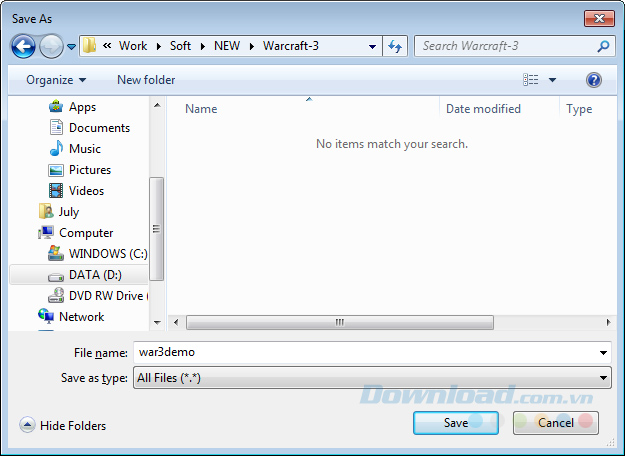This screenshot has width=625, height=456.
Task: Click the Videos filmstrip icon
Action: pyautogui.click(x=56, y=191)
